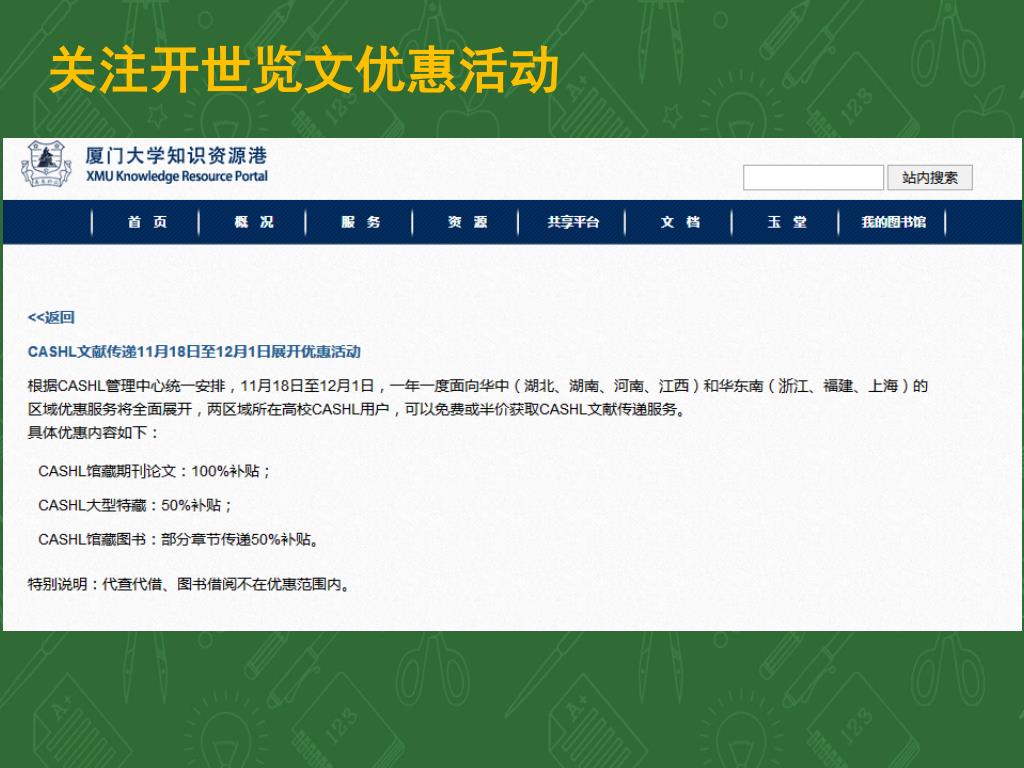The width and height of the screenshot is (1024, 768).
Task: Select the 服务 navigation item
Action: coord(360,222)
